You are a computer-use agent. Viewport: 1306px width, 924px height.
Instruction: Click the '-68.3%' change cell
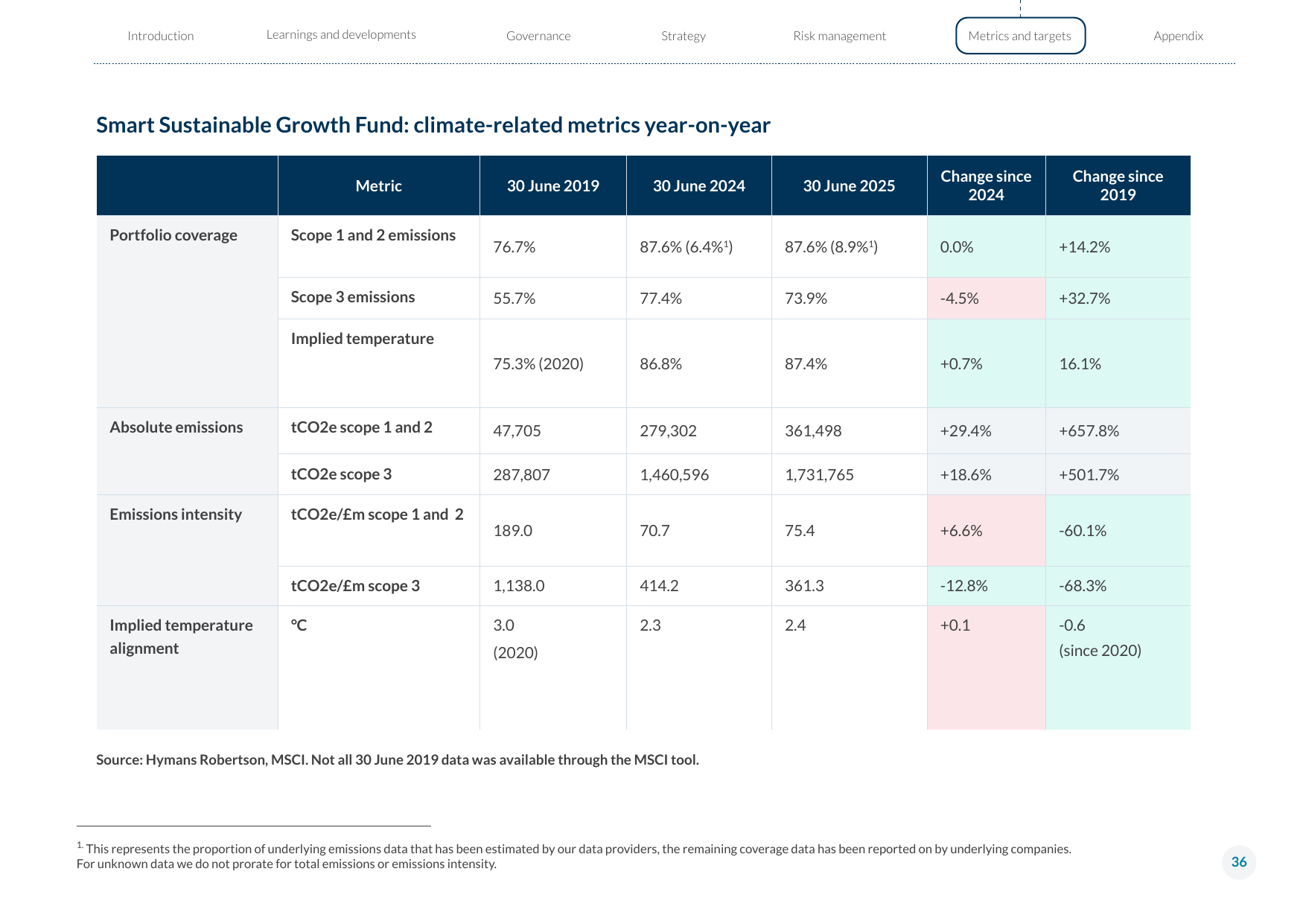(x=1118, y=586)
